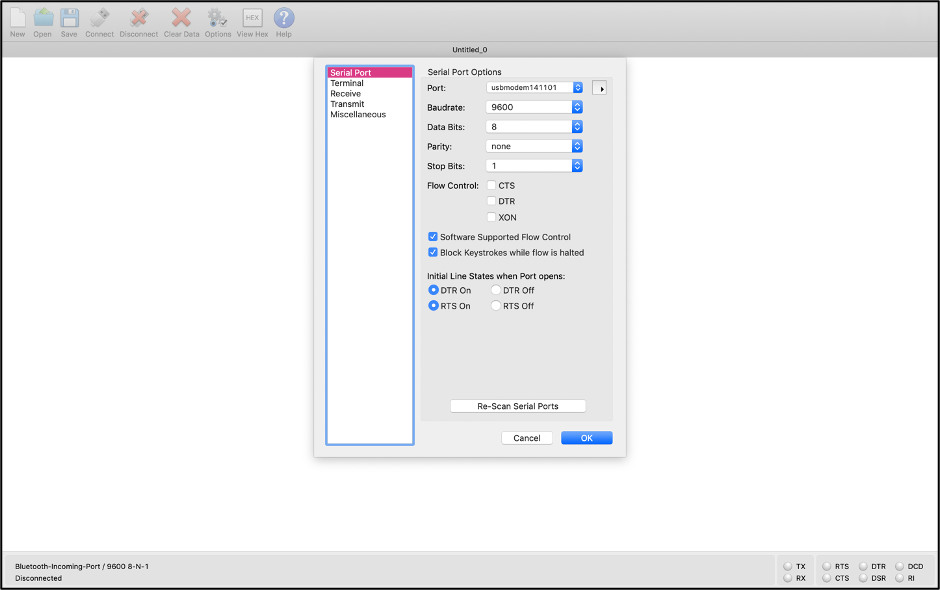Expand the Parity dropdown menu

(x=534, y=146)
